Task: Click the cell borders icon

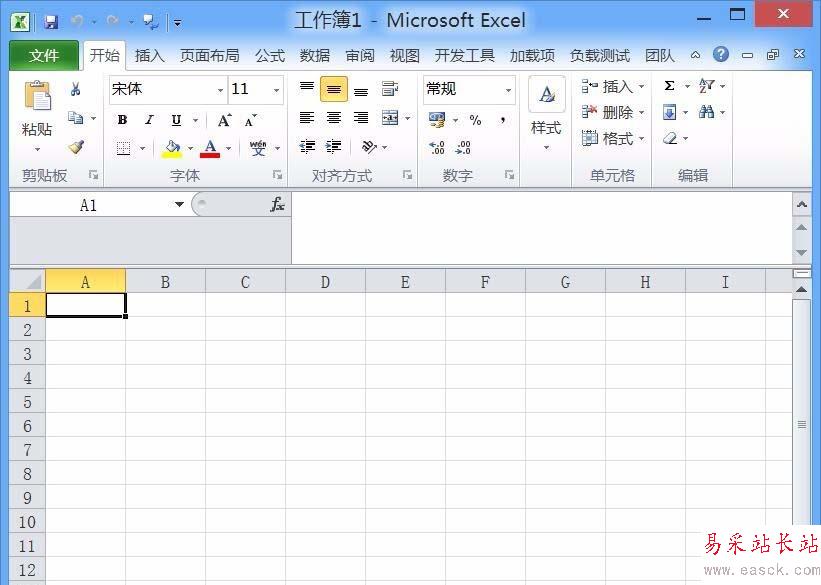Action: pyautogui.click(x=124, y=148)
